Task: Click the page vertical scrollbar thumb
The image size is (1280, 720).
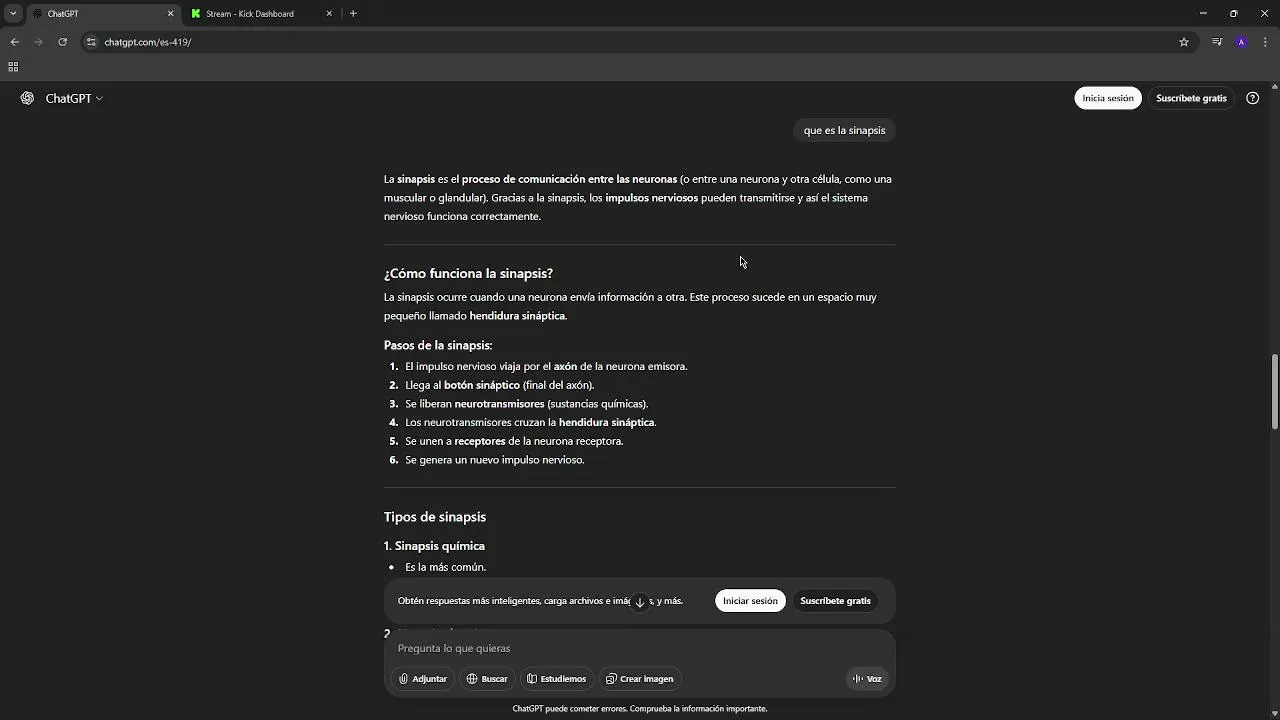Action: (1274, 392)
